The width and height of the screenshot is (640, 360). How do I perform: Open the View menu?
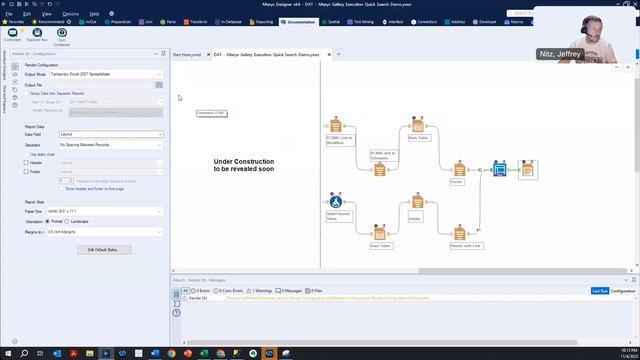point(47,14)
